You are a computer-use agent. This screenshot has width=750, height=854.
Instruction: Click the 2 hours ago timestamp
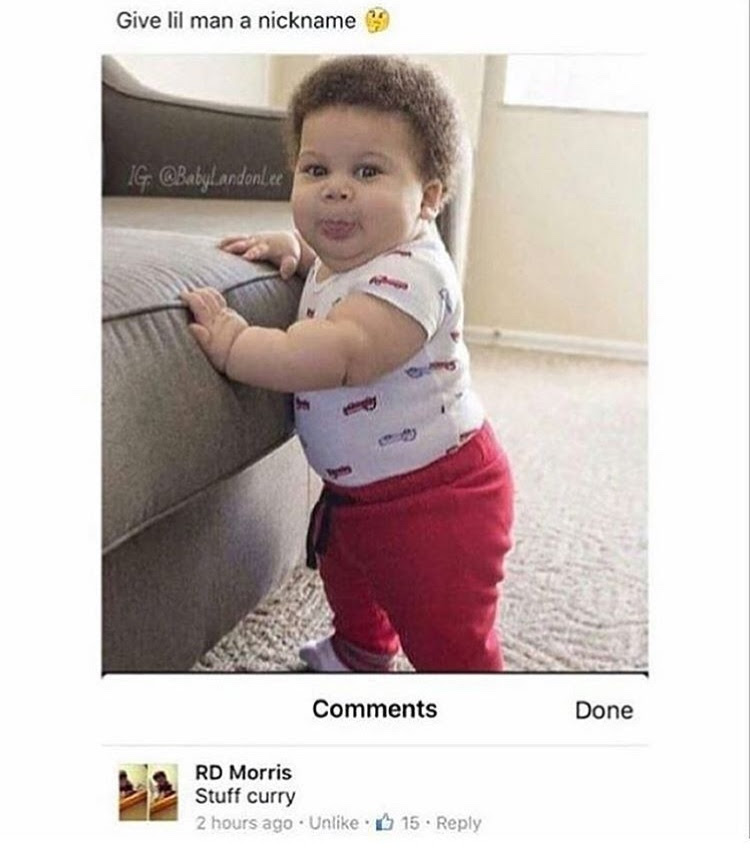(x=244, y=822)
